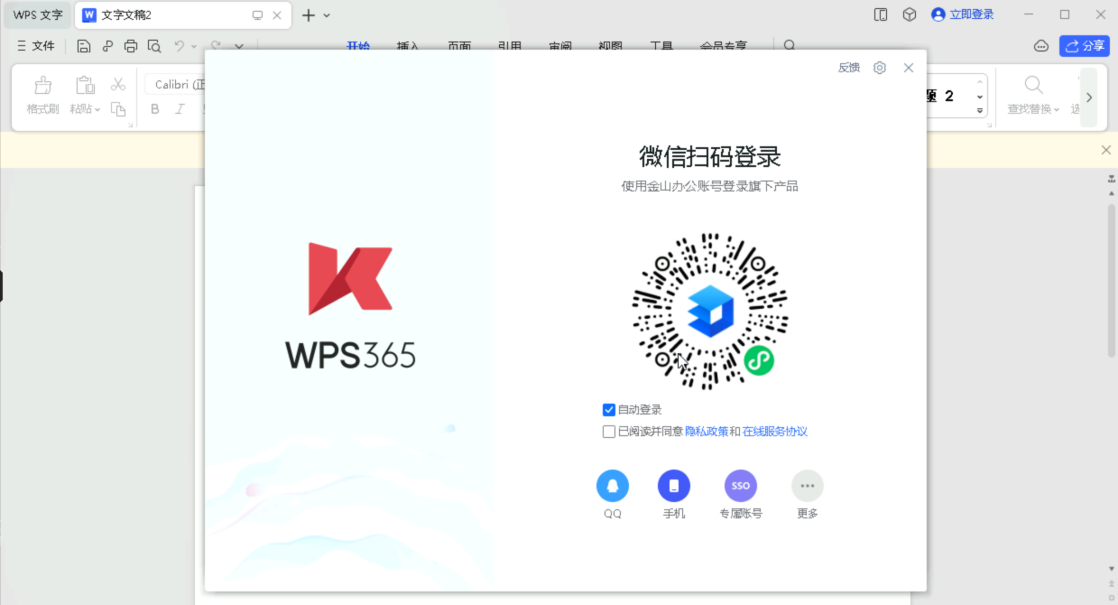Viewport: 1118px width, 605px height.
Task: Uncheck the 自动登录 auto-login checkbox
Action: (608, 409)
